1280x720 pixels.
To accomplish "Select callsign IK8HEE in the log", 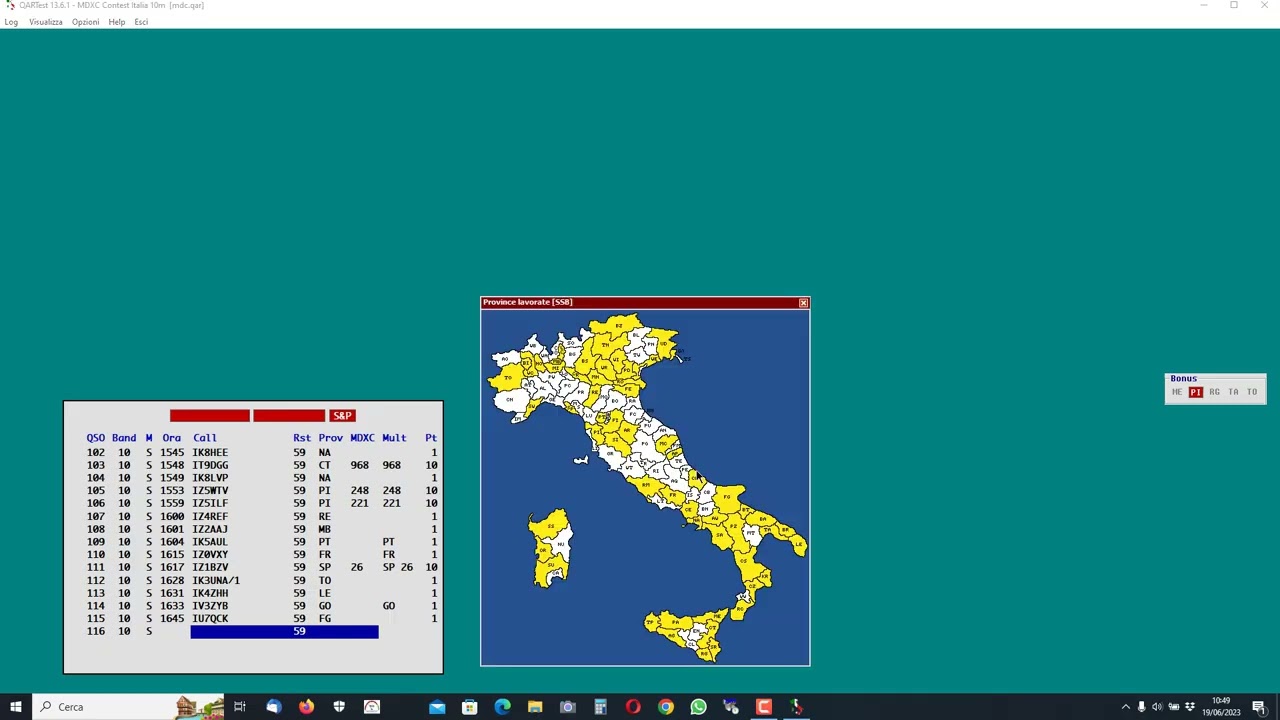I will point(210,452).
